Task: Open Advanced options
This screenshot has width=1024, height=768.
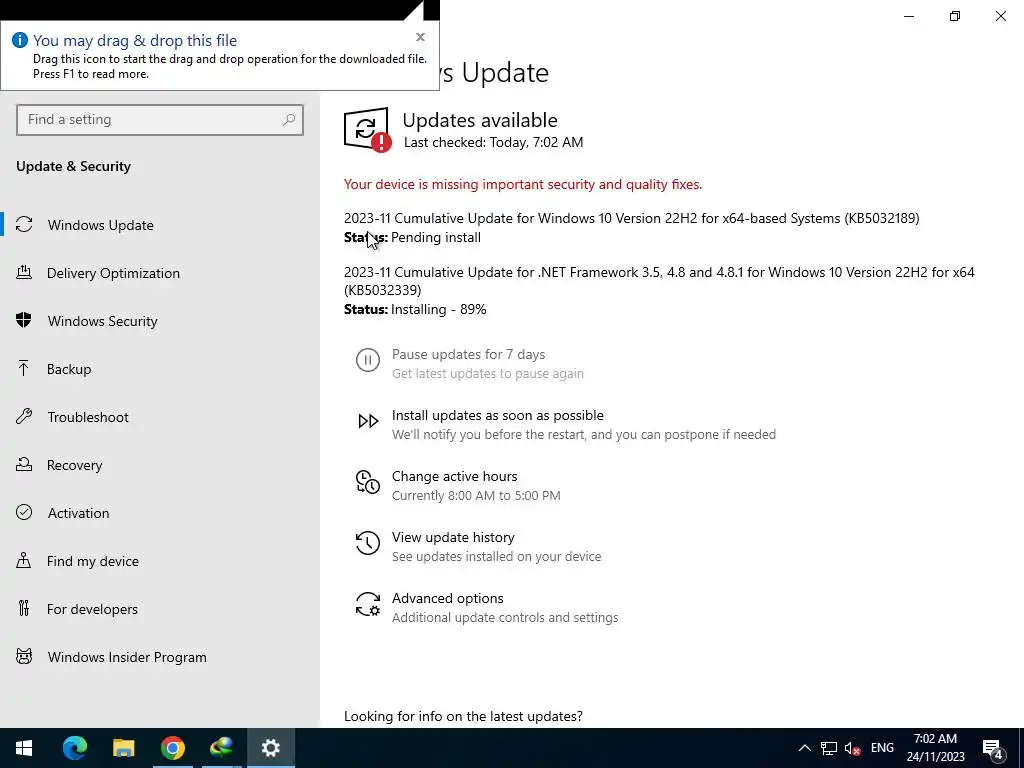Action: [447, 598]
